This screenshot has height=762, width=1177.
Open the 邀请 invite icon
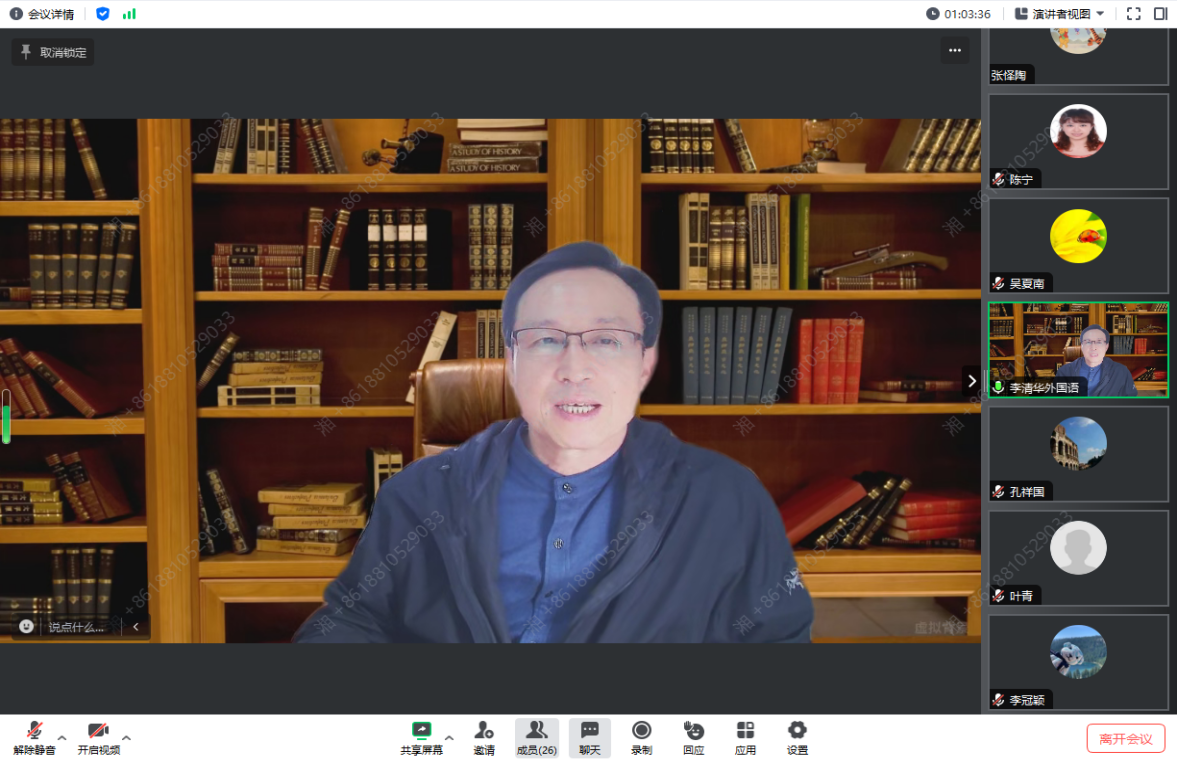point(484,731)
